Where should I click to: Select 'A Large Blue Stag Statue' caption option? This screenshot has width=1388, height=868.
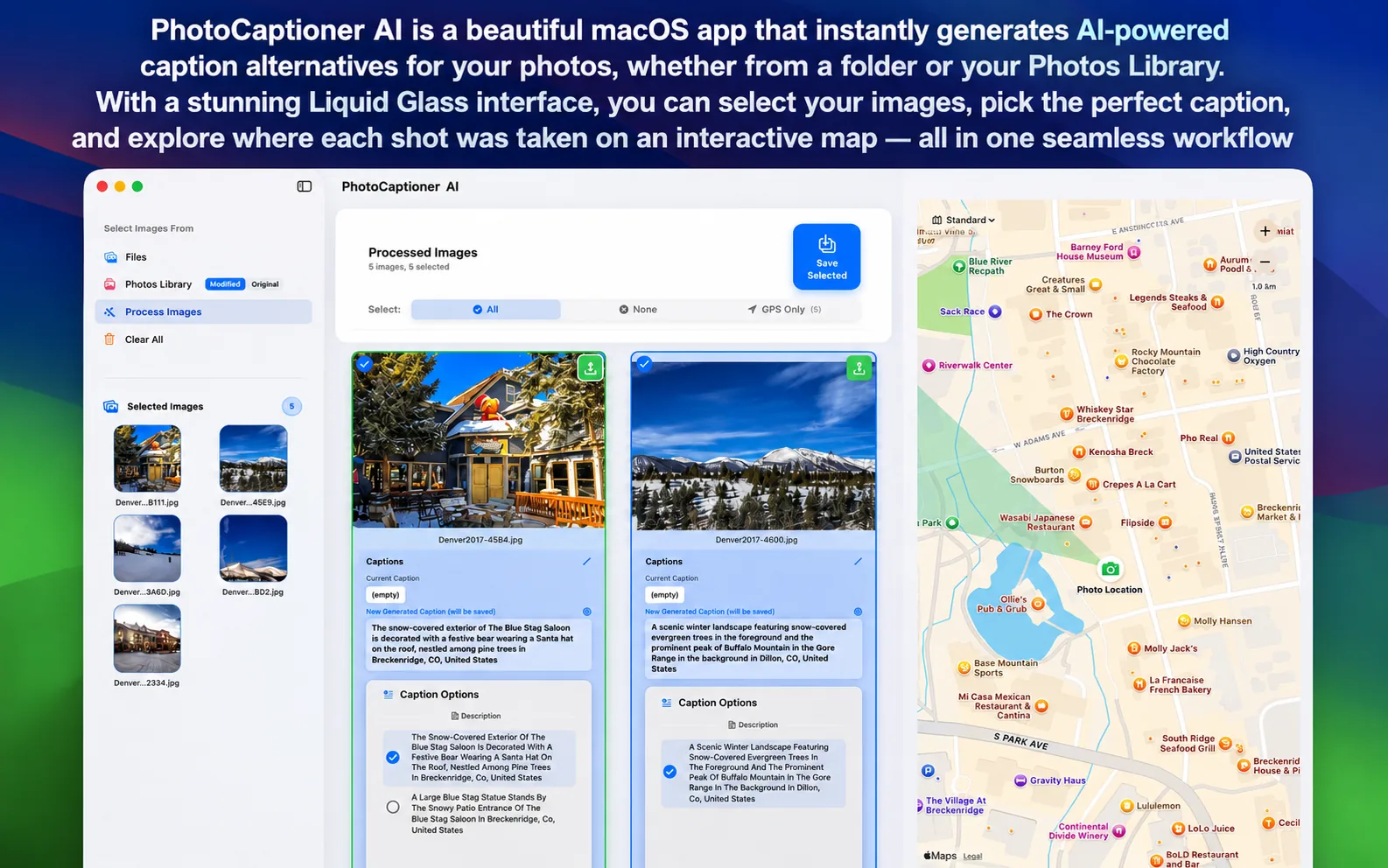point(393,807)
